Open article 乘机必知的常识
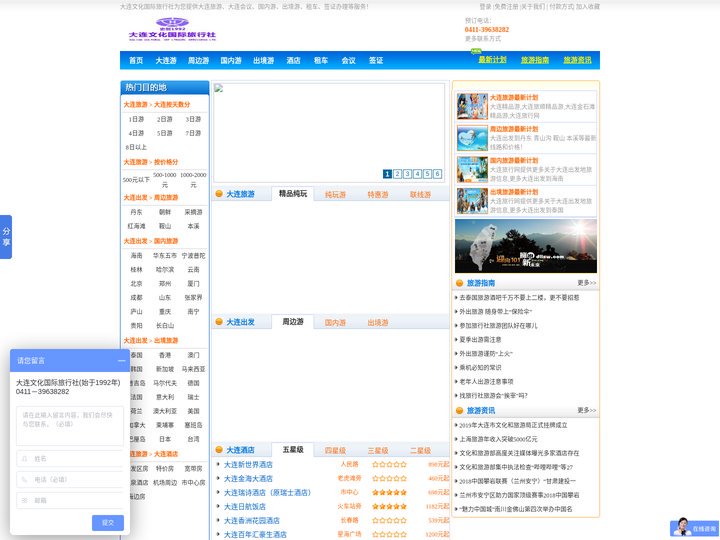This screenshot has height=540, width=720. click(480, 367)
